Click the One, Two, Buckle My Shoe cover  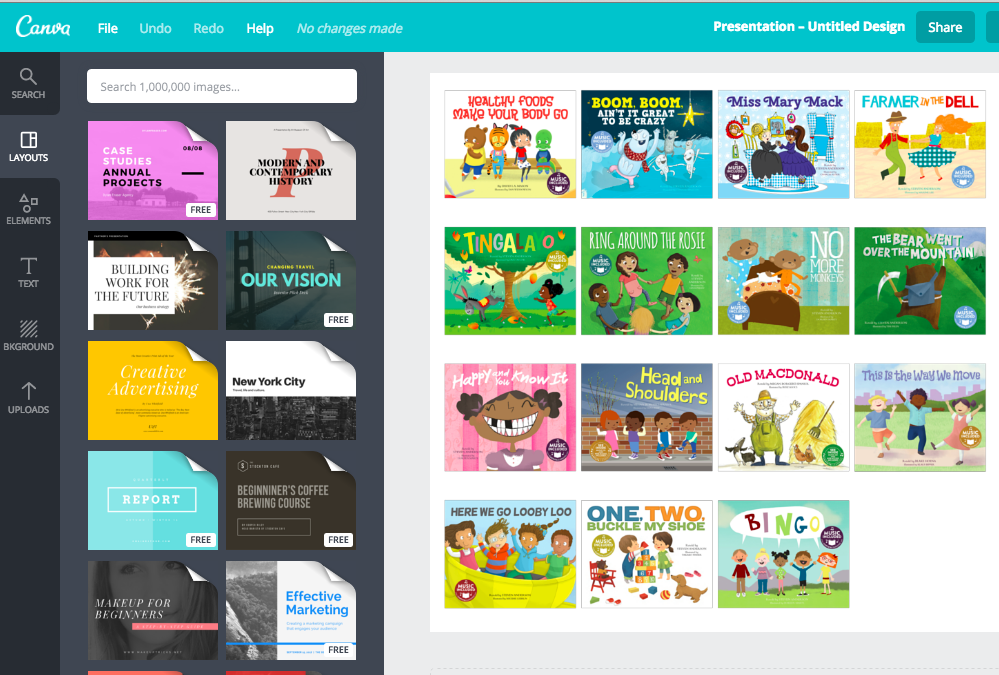[647, 554]
